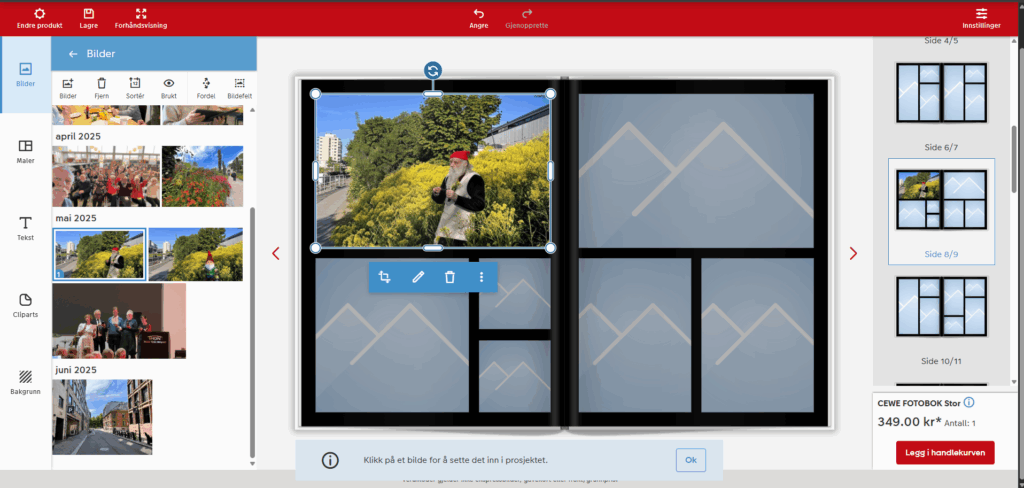Undo with the Angre button
This screenshot has height=488, width=1024.
(x=479, y=18)
